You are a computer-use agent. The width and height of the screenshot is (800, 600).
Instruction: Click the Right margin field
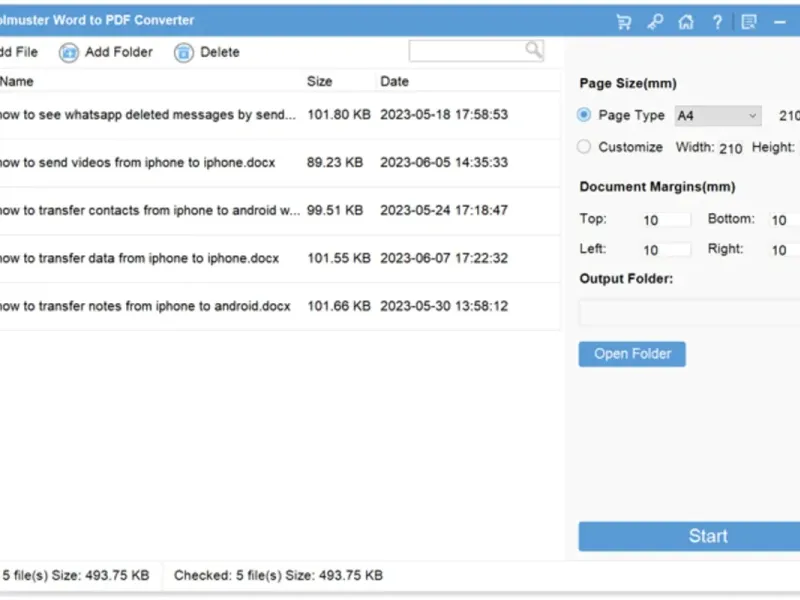pyautogui.click(x=785, y=250)
